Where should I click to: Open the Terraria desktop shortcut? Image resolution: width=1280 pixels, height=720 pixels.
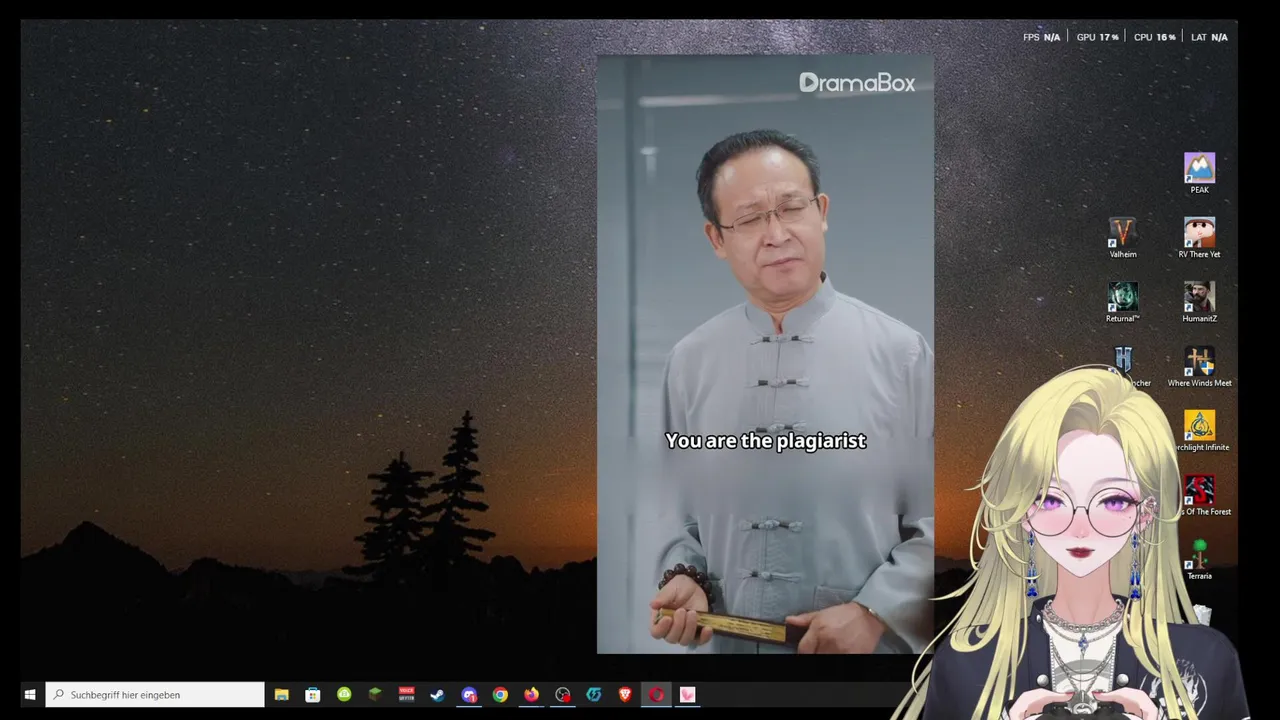pyautogui.click(x=1199, y=560)
